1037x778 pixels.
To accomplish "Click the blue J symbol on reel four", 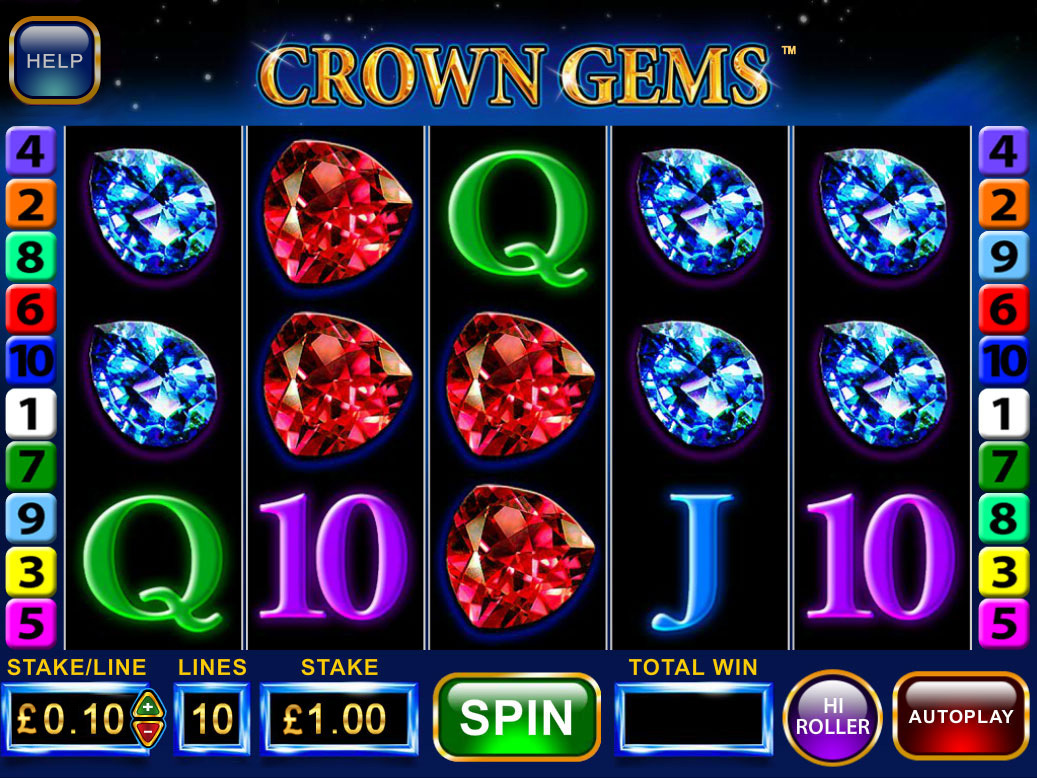I will 692,561.
